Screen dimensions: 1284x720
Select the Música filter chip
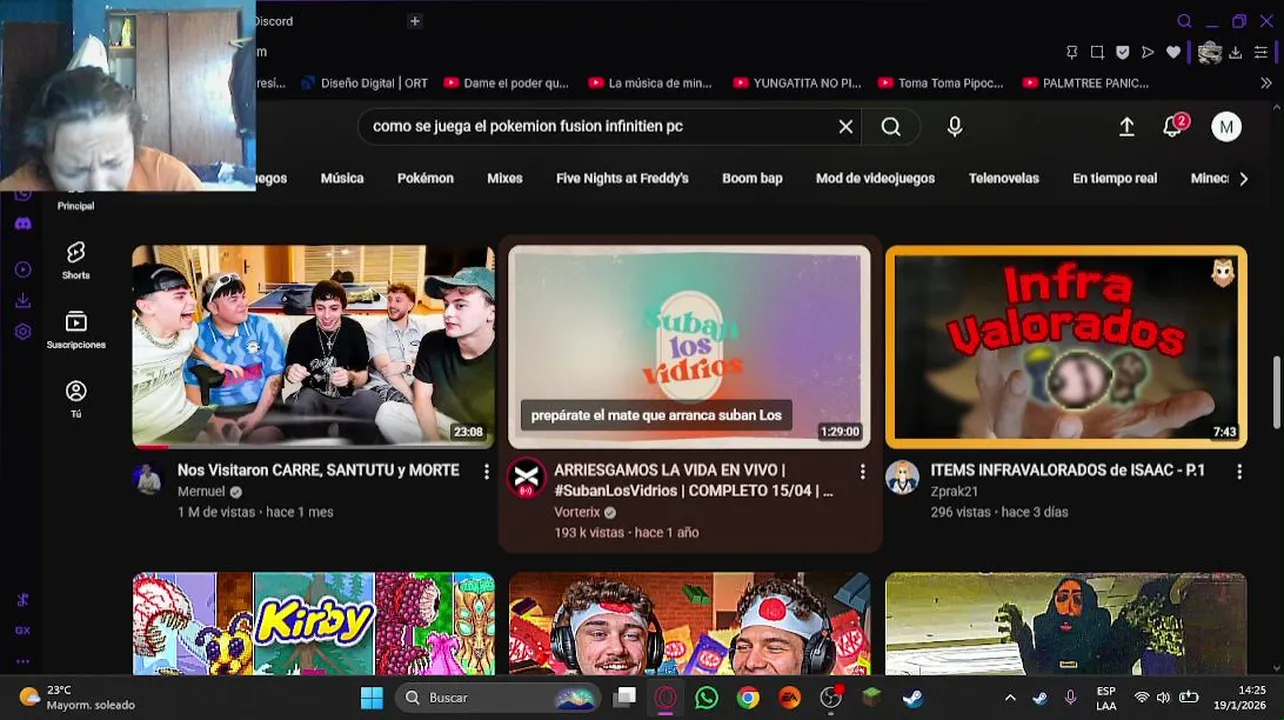[x=342, y=178]
